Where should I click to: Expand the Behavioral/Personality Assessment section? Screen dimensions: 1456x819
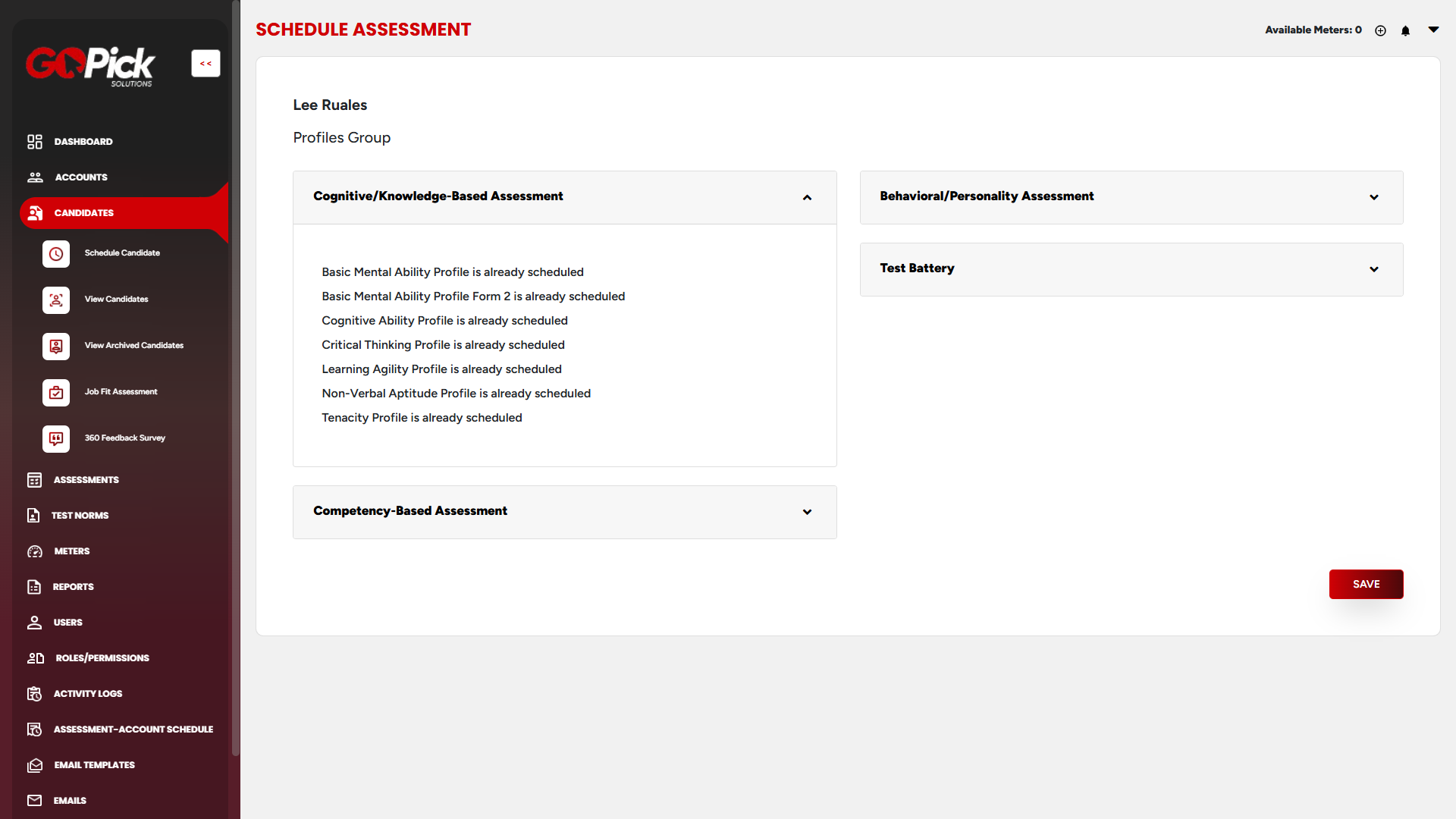tap(1373, 198)
